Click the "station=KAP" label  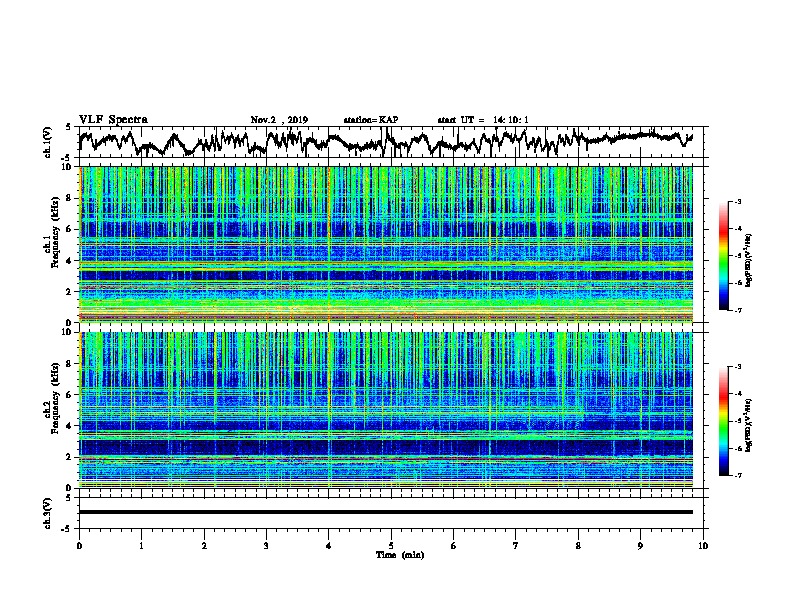coord(371,120)
